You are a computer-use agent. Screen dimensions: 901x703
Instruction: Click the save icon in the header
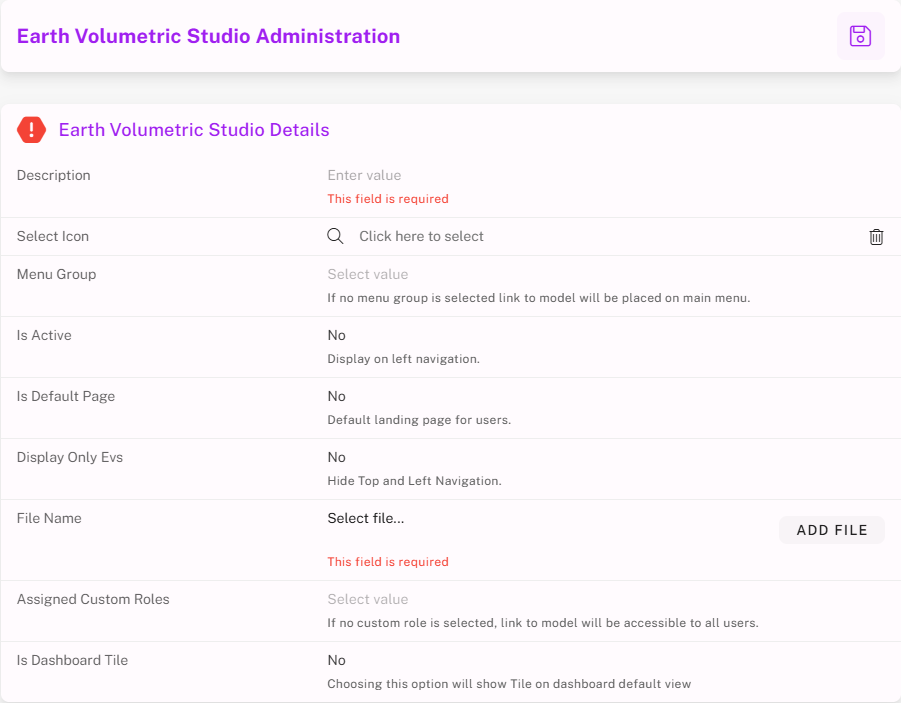click(860, 36)
